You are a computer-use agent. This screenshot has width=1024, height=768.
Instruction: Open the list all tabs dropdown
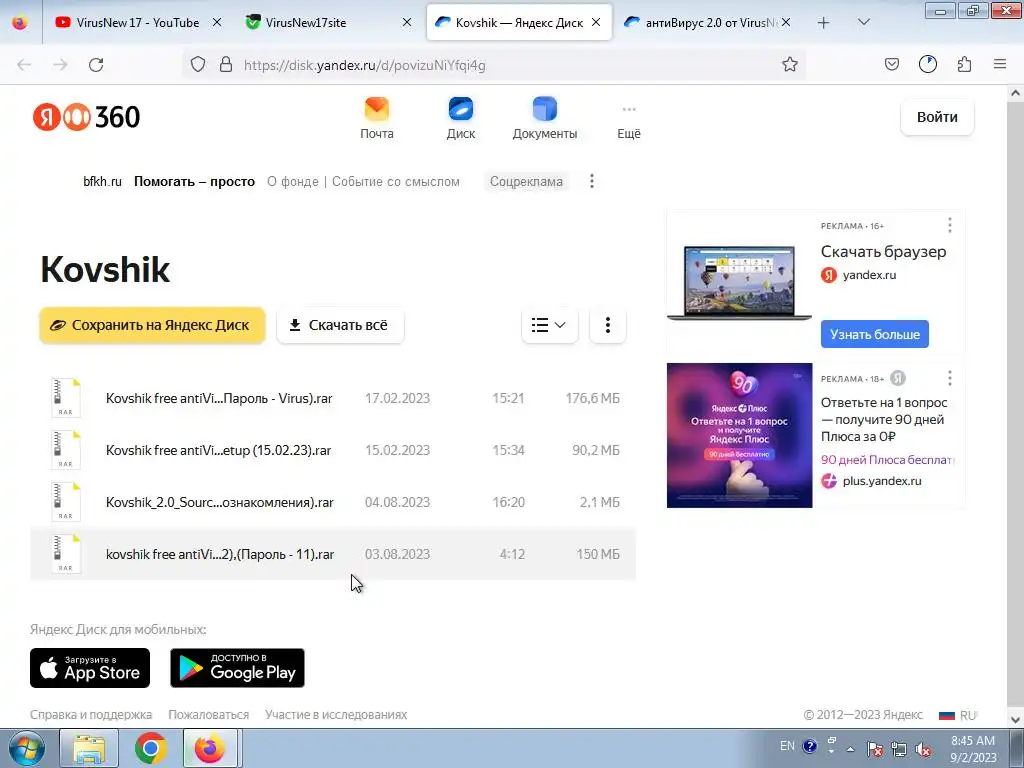pyautogui.click(x=863, y=23)
